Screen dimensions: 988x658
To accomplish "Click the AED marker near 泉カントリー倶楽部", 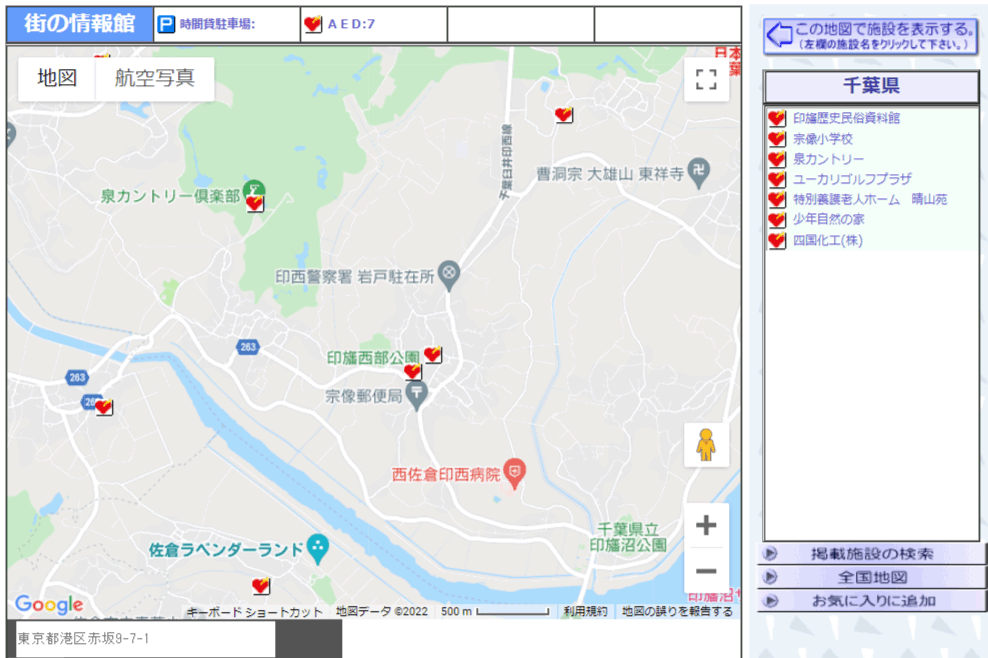I will click(255, 204).
